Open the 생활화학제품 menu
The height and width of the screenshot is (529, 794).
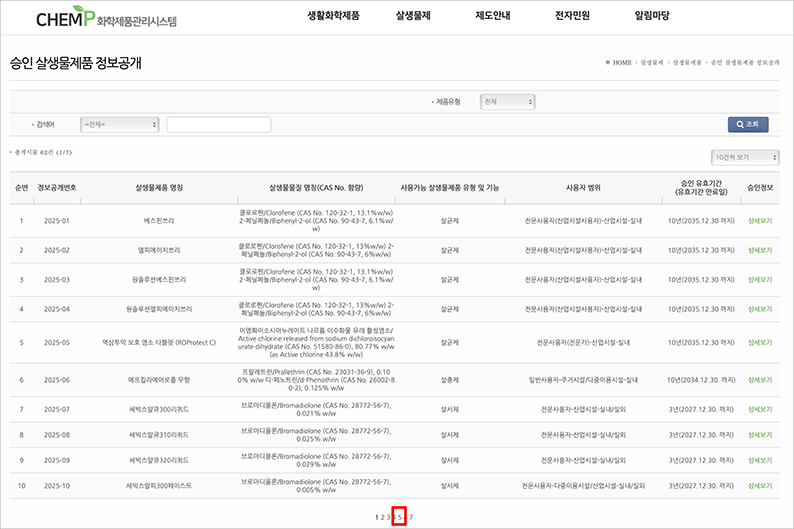333,16
